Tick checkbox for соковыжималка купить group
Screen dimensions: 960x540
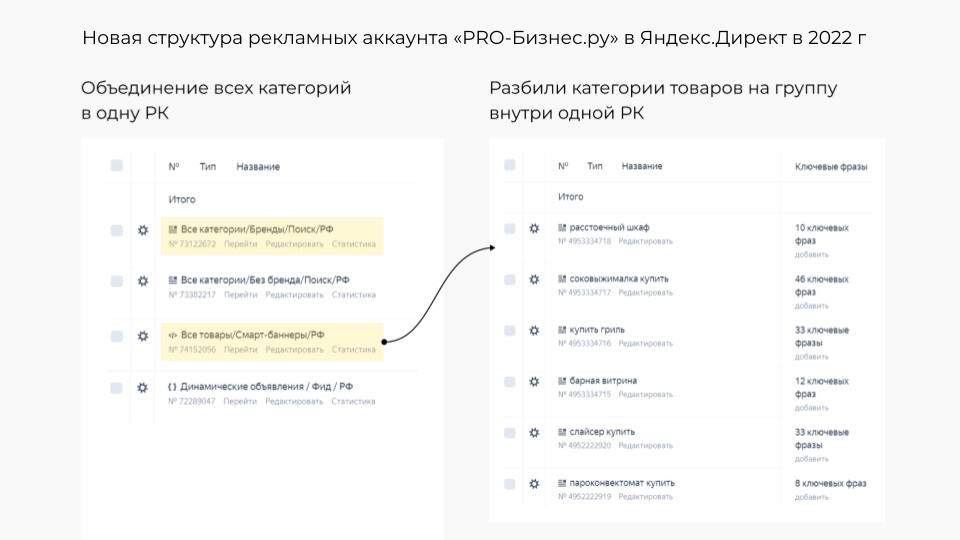click(x=509, y=280)
